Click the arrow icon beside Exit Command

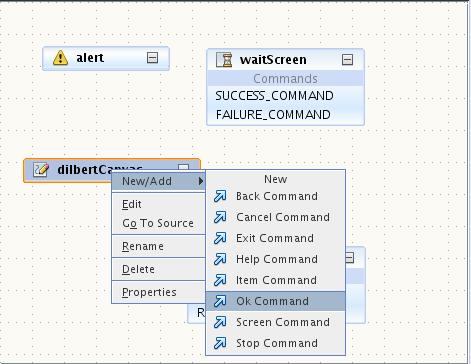(220, 238)
